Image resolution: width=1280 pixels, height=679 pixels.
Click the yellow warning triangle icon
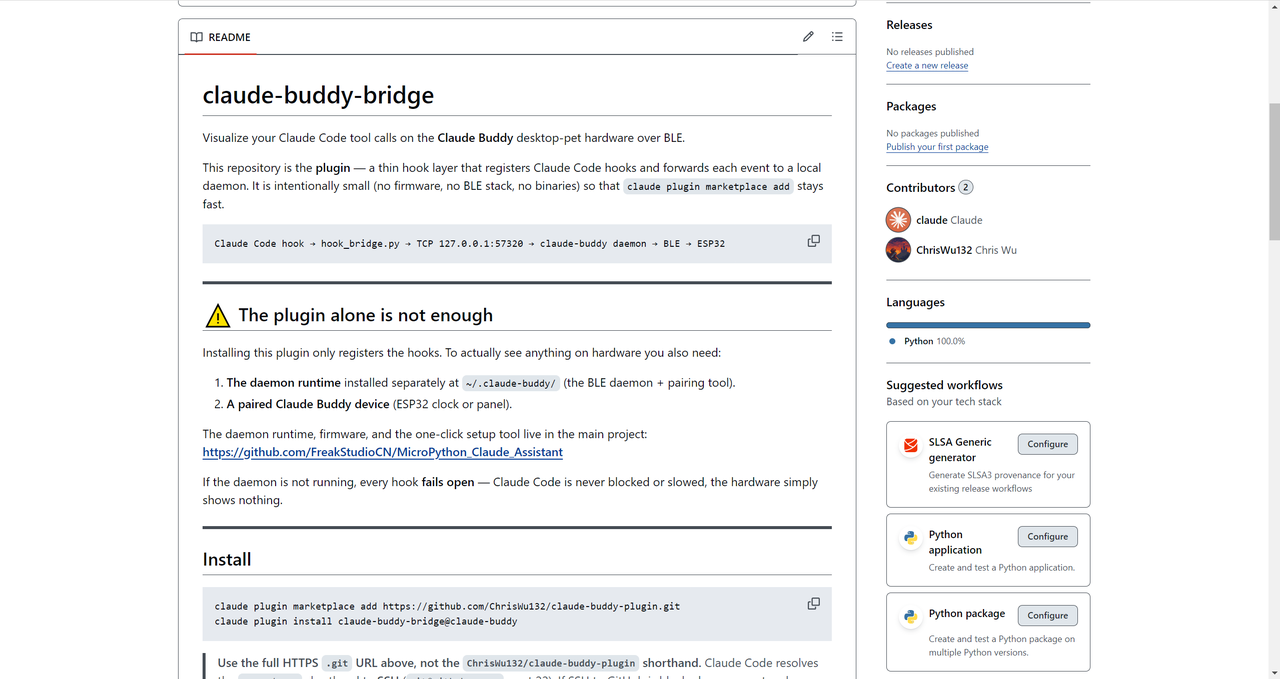point(217,317)
